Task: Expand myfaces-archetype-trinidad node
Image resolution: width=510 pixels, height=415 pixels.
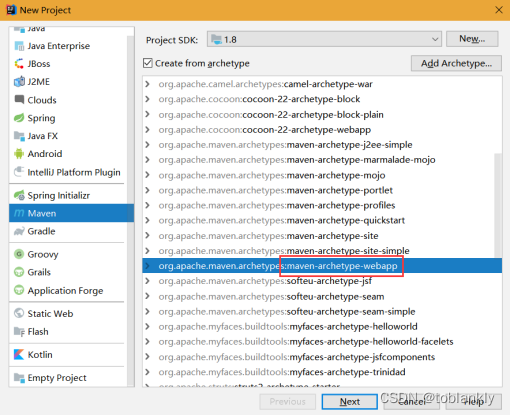Action: point(147,372)
